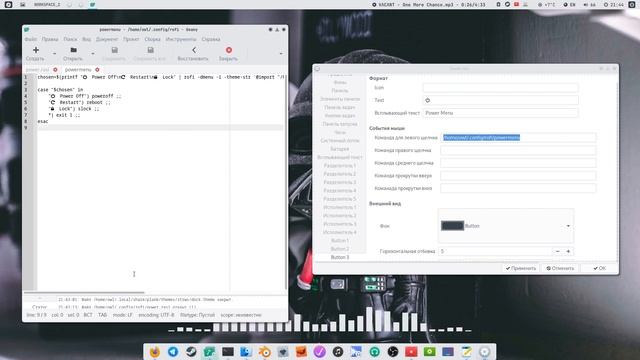Screen dimensions: 640x360
Task: Open Firefox from the dock
Action: click(x=155, y=352)
